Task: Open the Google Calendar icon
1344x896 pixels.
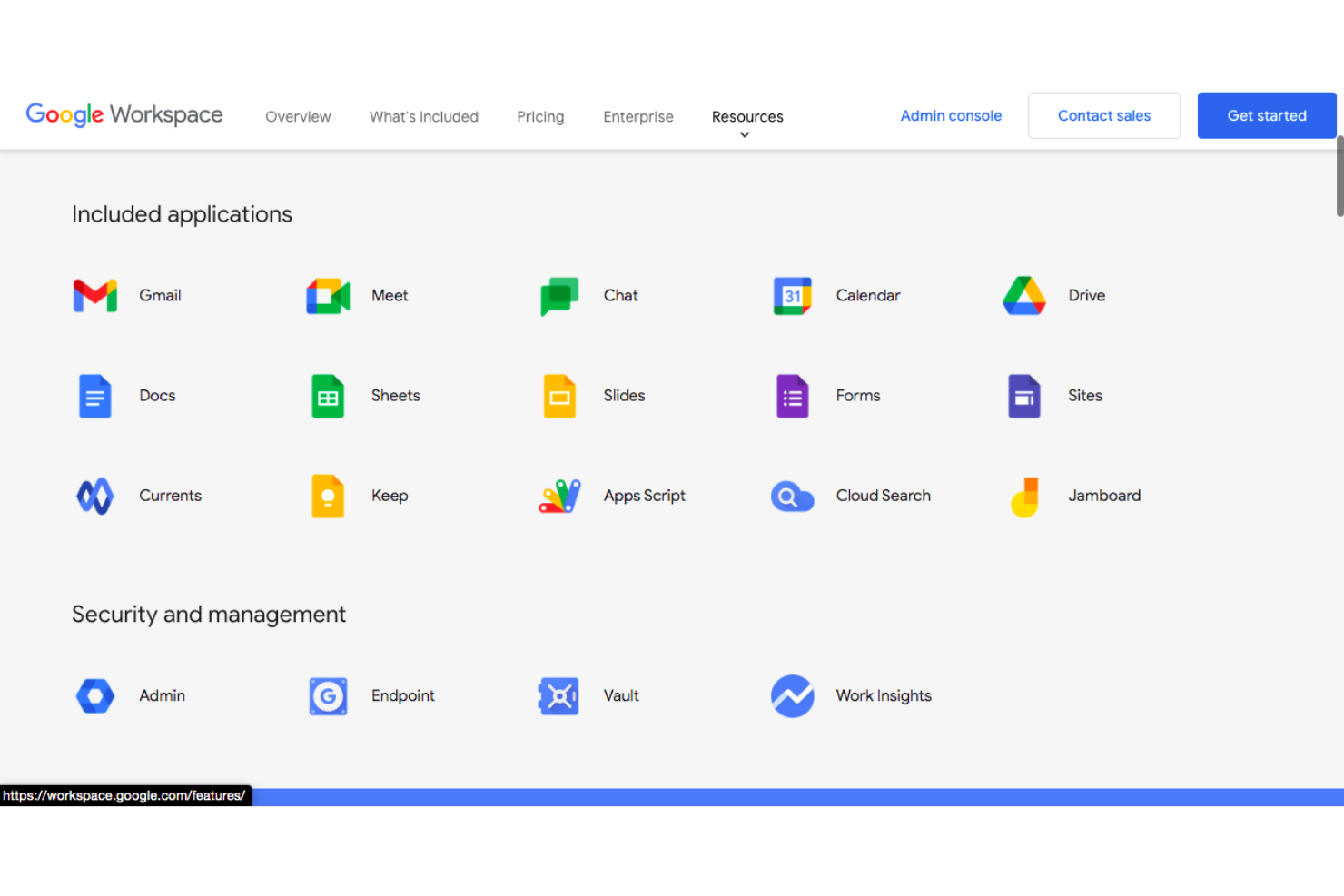Action: coord(792,295)
